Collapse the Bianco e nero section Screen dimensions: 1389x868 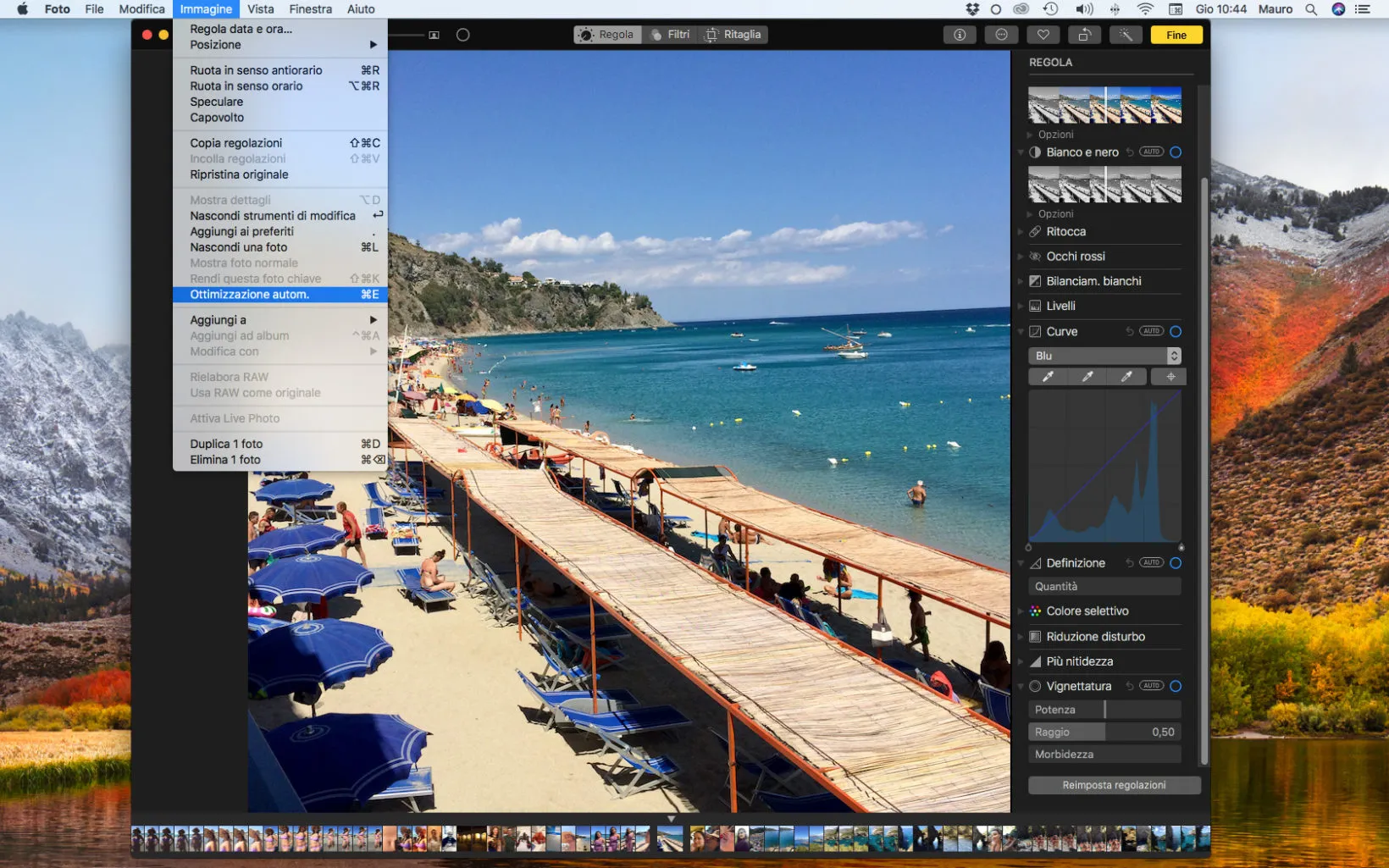coord(1021,152)
